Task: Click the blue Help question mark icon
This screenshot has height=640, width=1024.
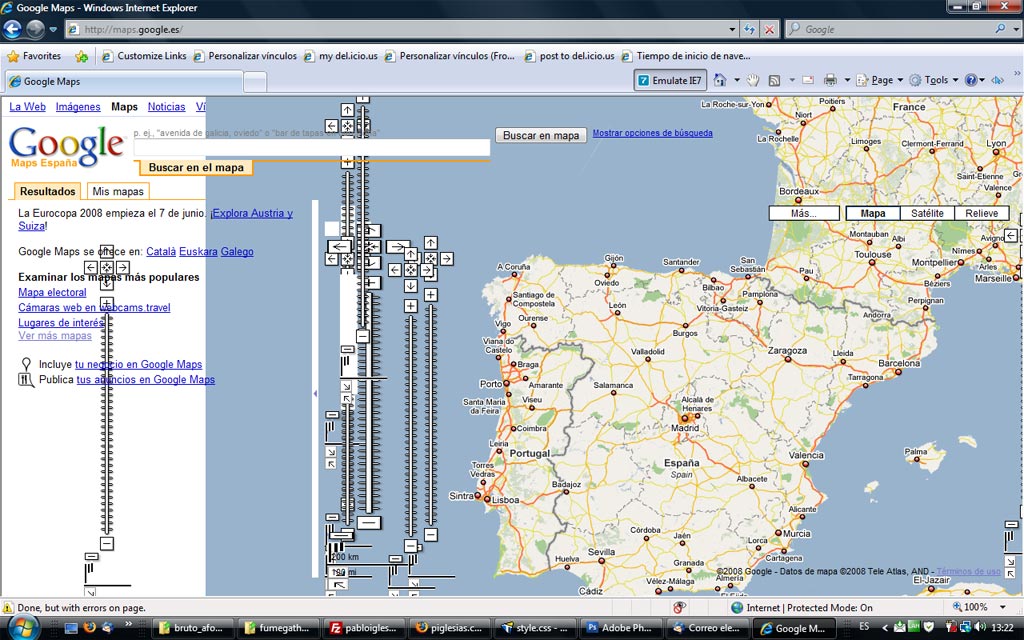Action: point(971,80)
